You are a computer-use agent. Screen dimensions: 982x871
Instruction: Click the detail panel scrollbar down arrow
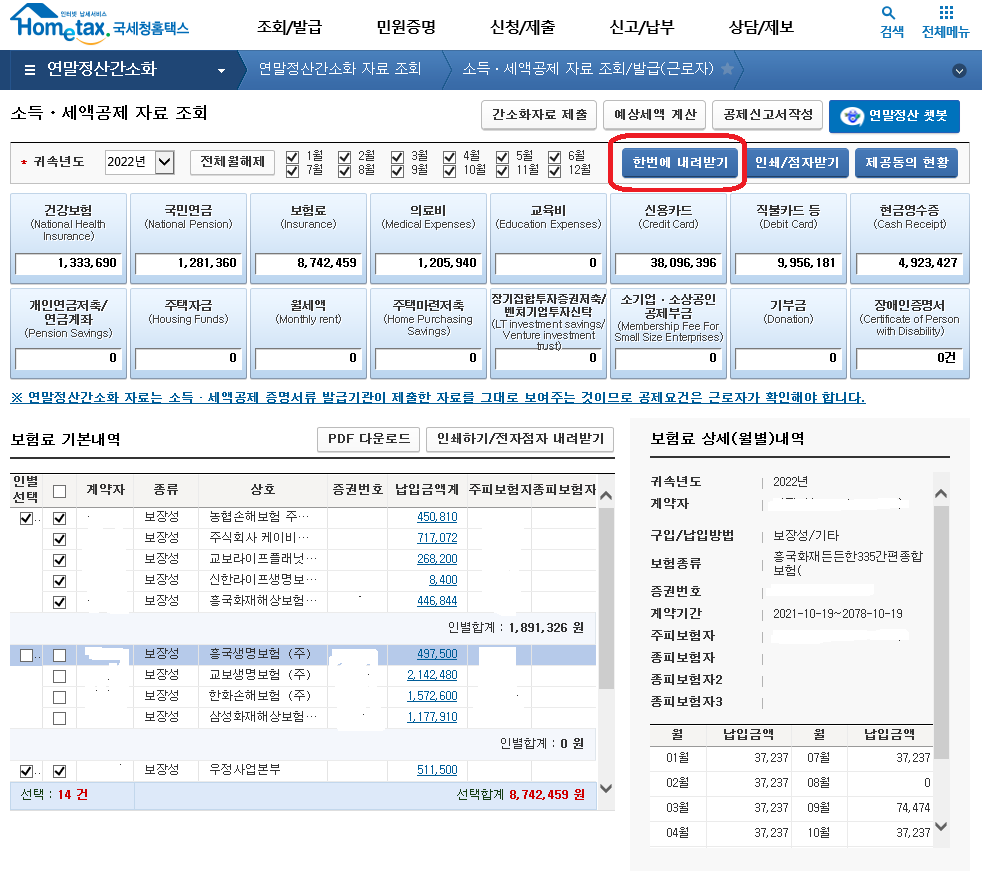coord(941,827)
